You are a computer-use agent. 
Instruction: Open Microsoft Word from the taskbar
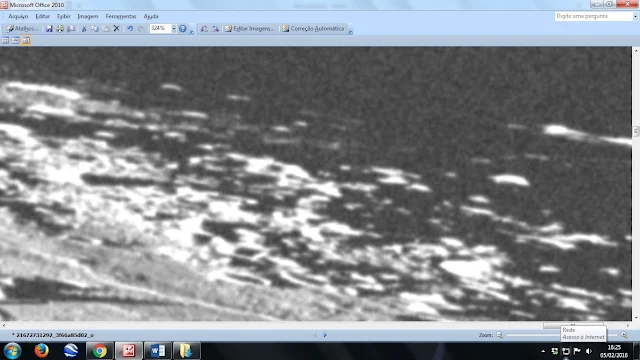[x=158, y=351]
